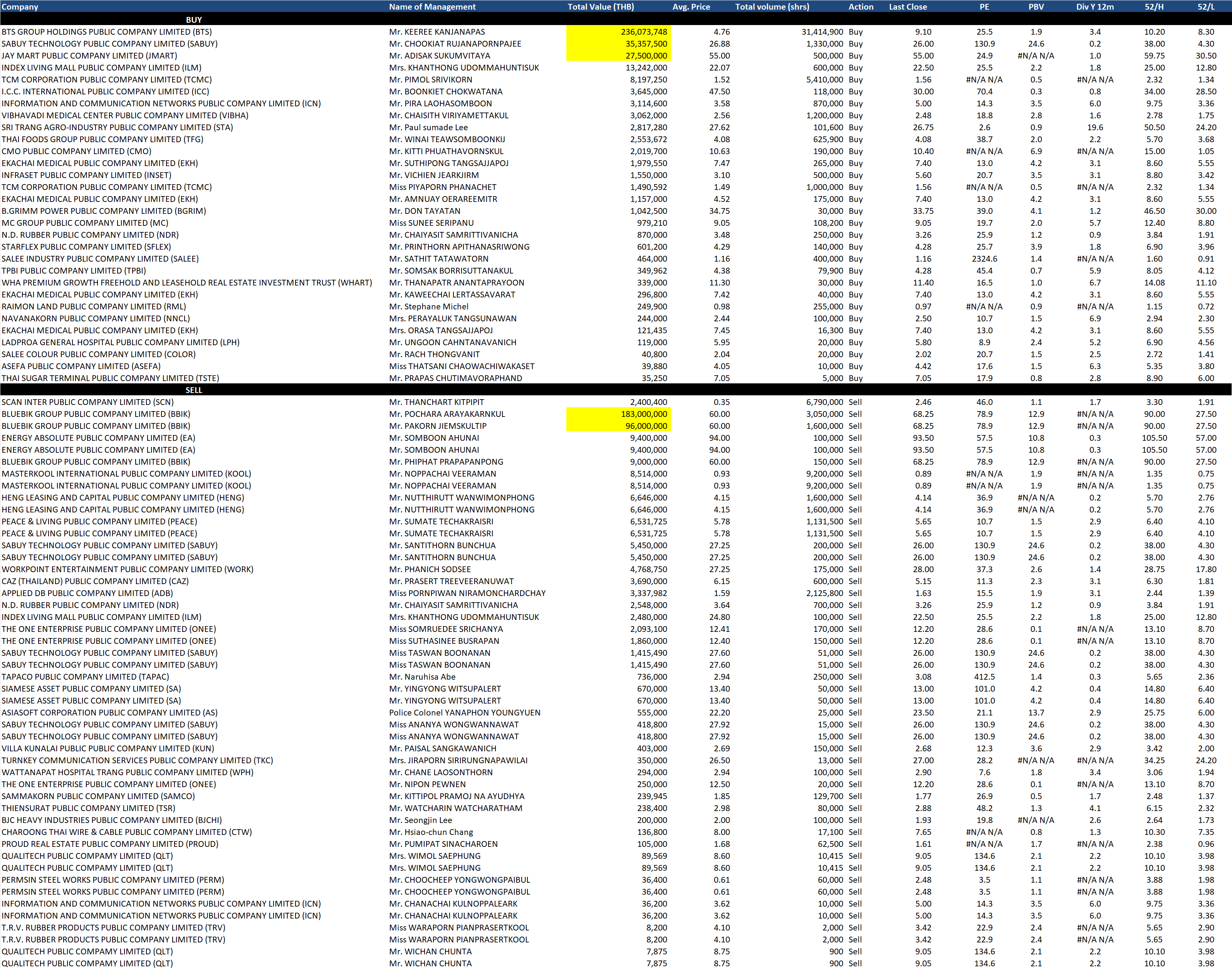
Task: Click Mr. KEEREE KANJANAPAS name cell
Action: tap(437, 32)
